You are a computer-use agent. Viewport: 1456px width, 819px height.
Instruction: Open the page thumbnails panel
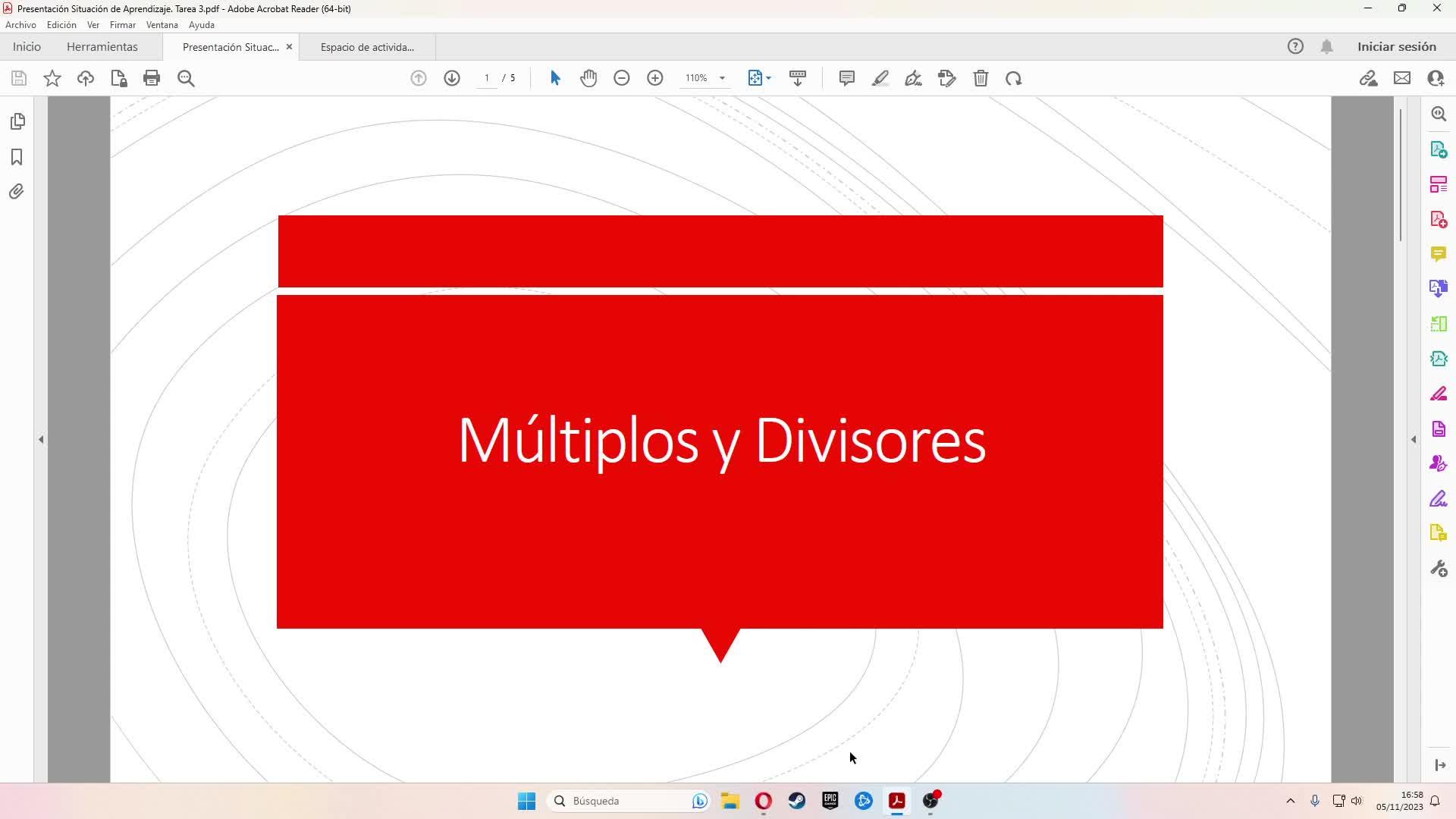[x=17, y=121]
